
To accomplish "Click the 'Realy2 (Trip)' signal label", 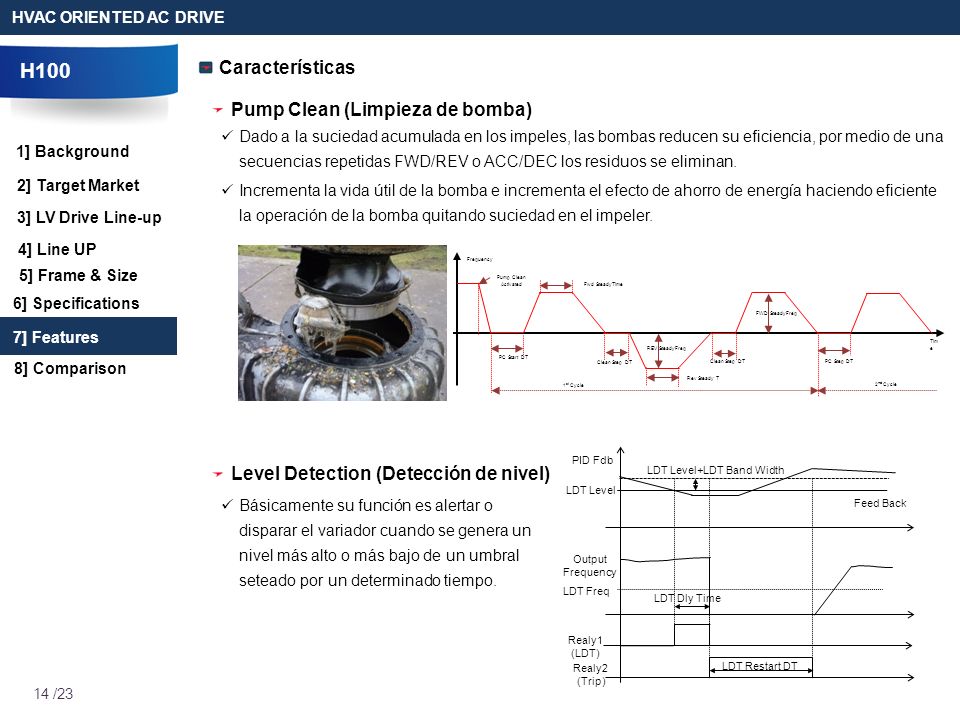I will point(590,674).
